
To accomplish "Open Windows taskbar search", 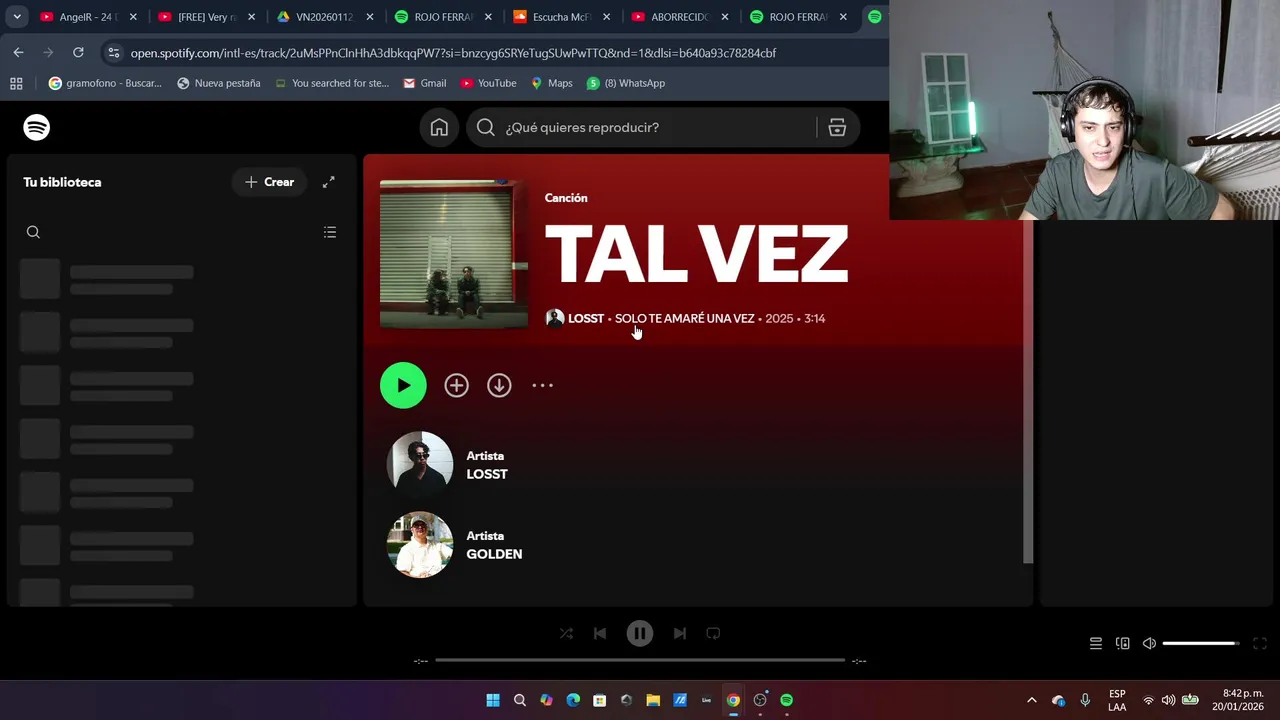I will [x=520, y=700].
